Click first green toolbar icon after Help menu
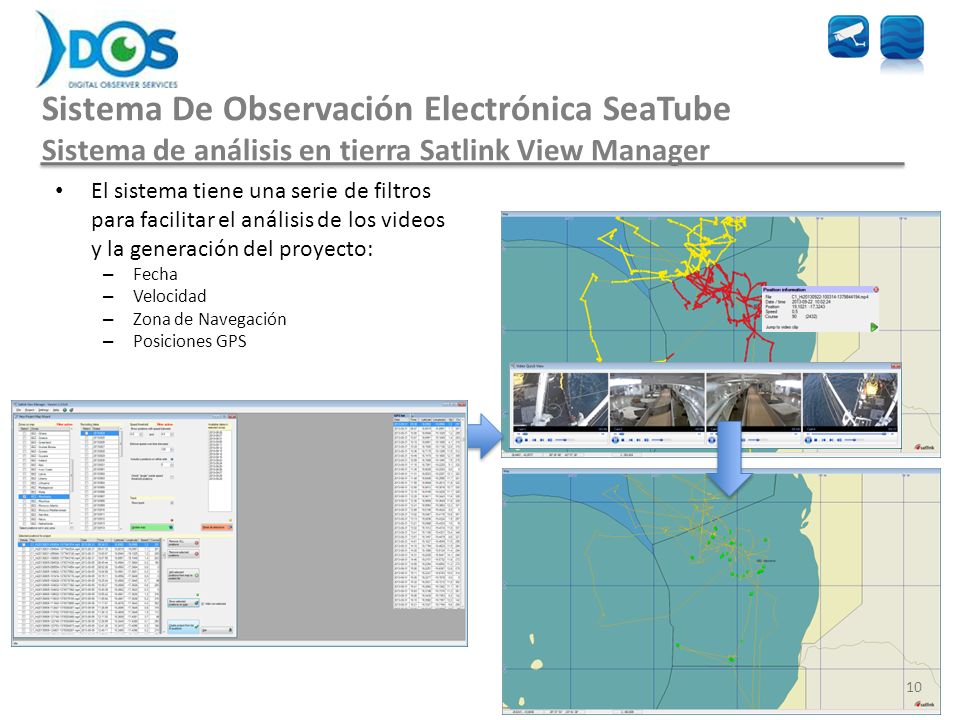960x720 pixels. point(65,410)
